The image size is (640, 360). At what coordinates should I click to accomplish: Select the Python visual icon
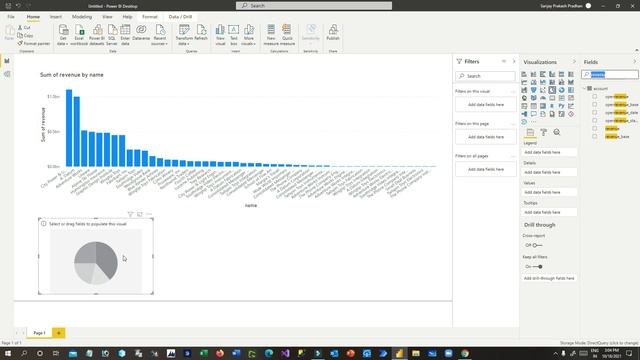[x=561, y=106]
